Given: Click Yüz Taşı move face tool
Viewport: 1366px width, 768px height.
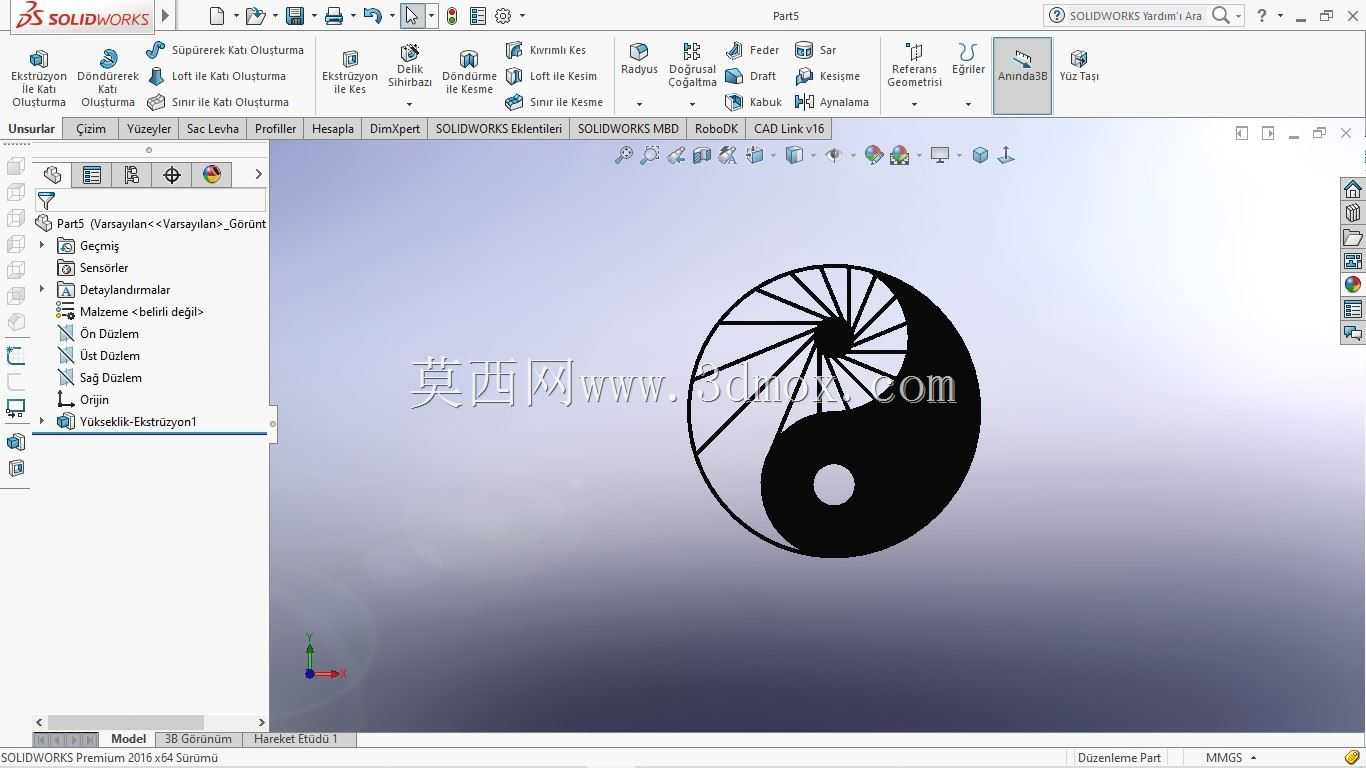Looking at the screenshot, I should (x=1079, y=66).
